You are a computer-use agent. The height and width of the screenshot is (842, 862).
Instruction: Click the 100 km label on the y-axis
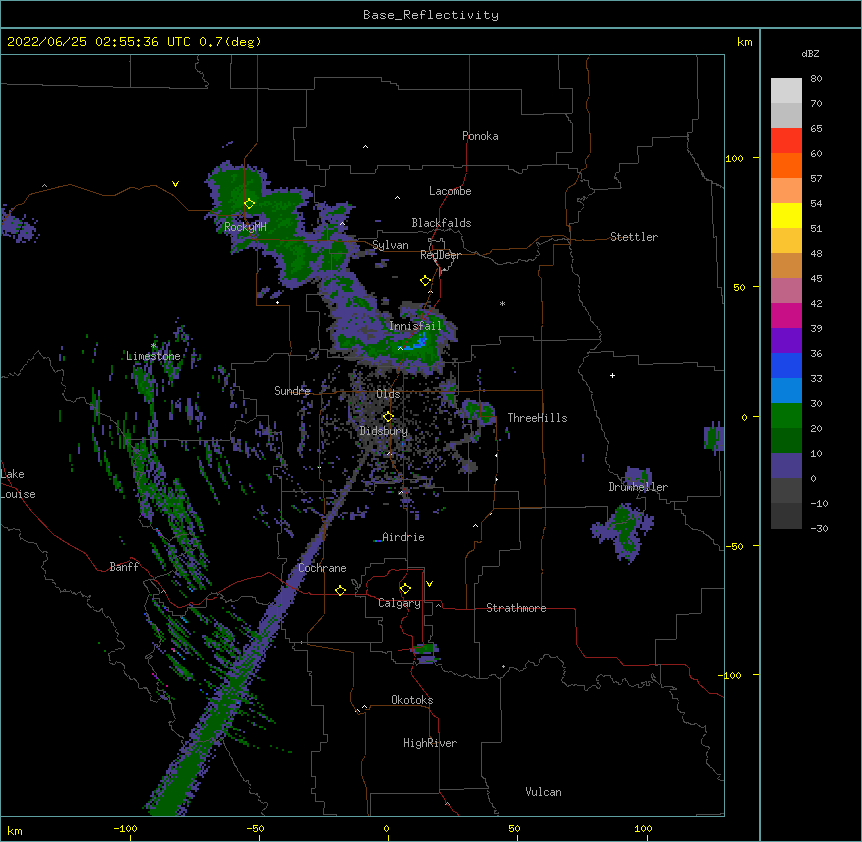coord(734,159)
